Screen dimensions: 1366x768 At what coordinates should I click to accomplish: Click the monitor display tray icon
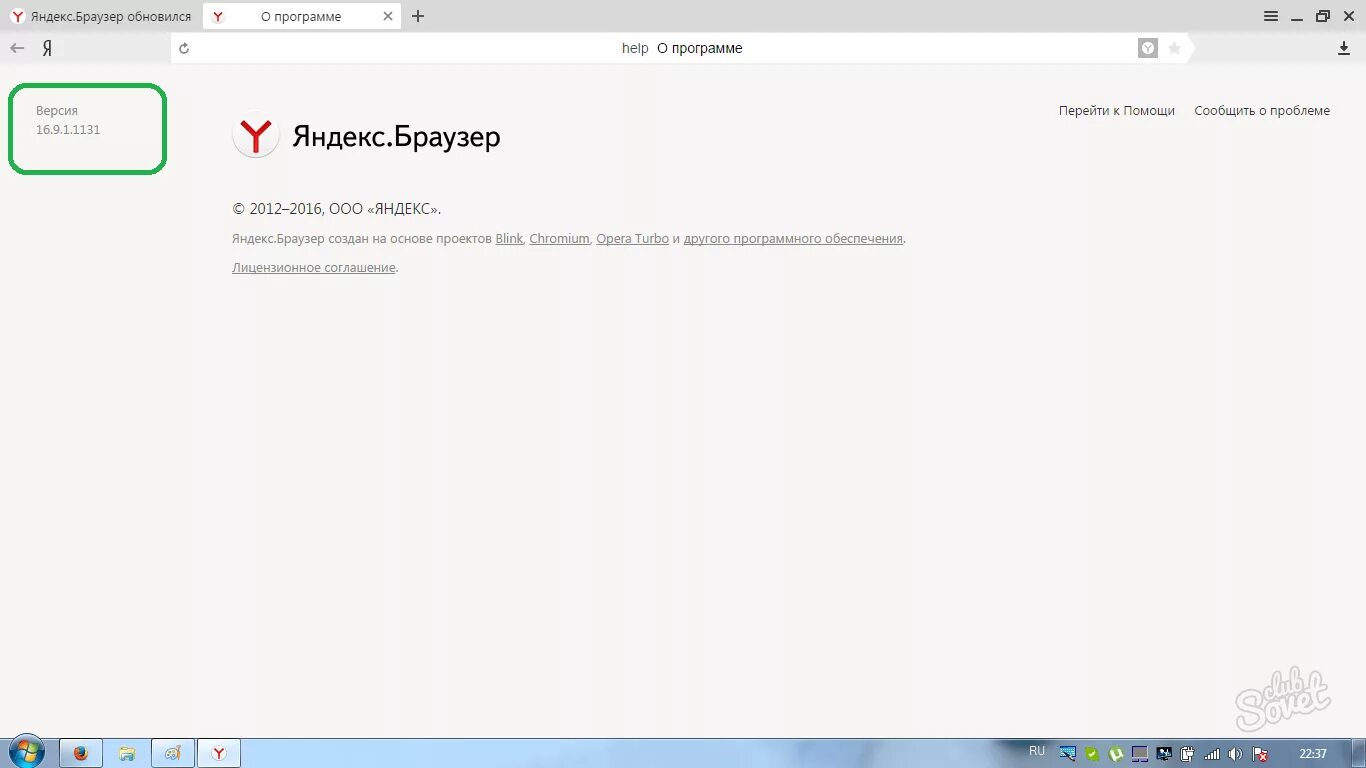(1140, 754)
